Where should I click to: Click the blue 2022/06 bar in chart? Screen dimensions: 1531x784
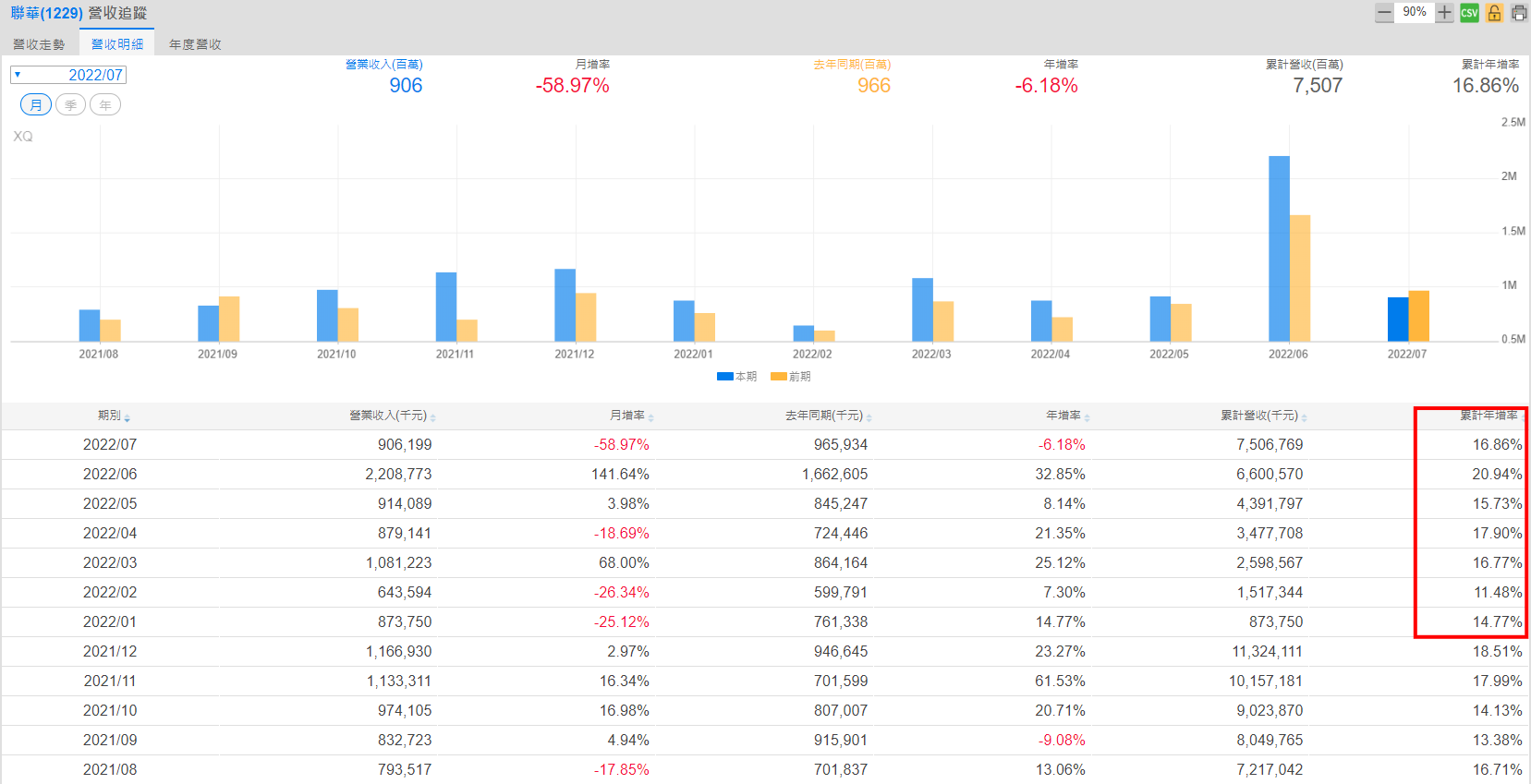1279,248
